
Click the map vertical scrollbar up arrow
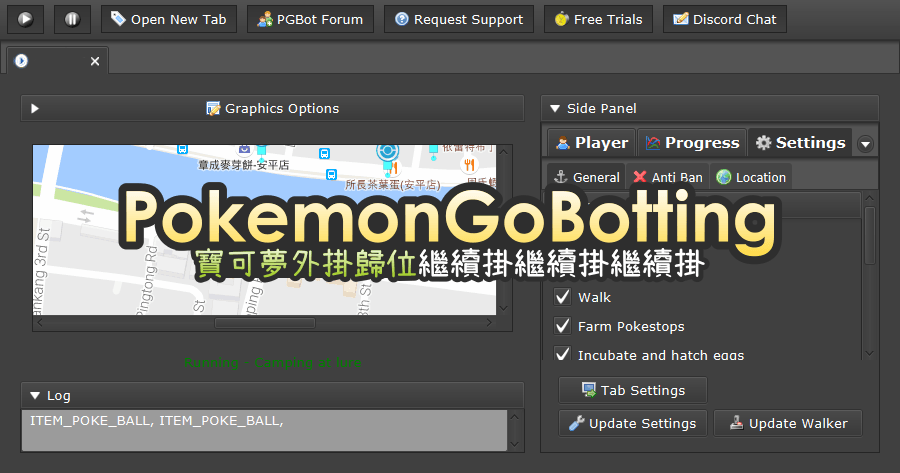tap(503, 152)
